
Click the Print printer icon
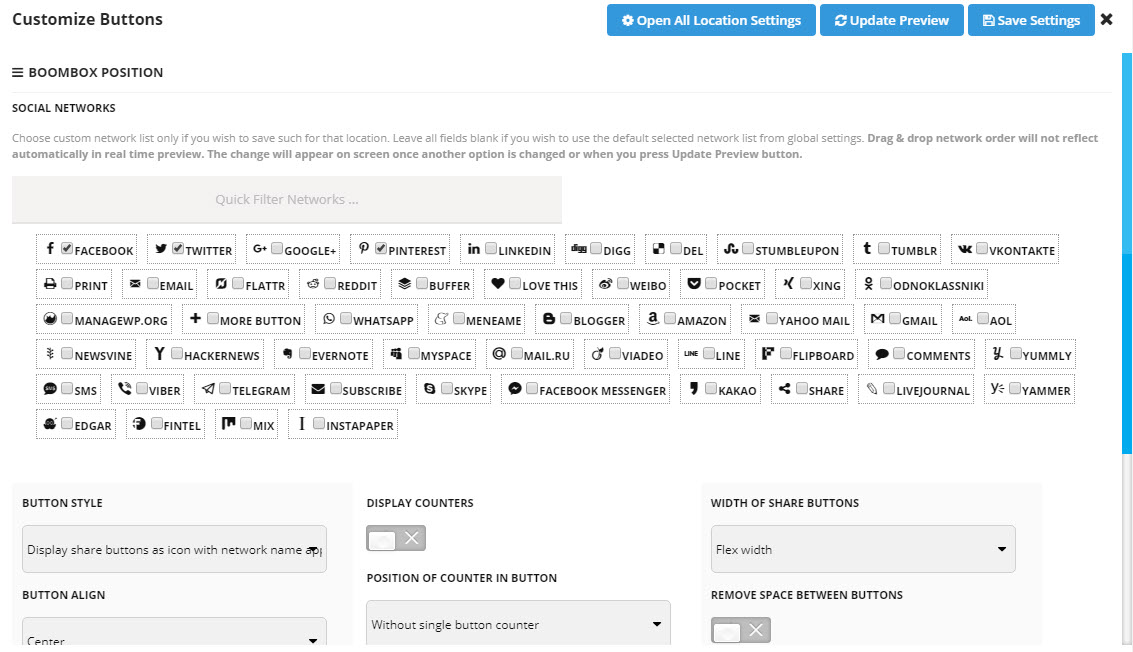pos(50,283)
